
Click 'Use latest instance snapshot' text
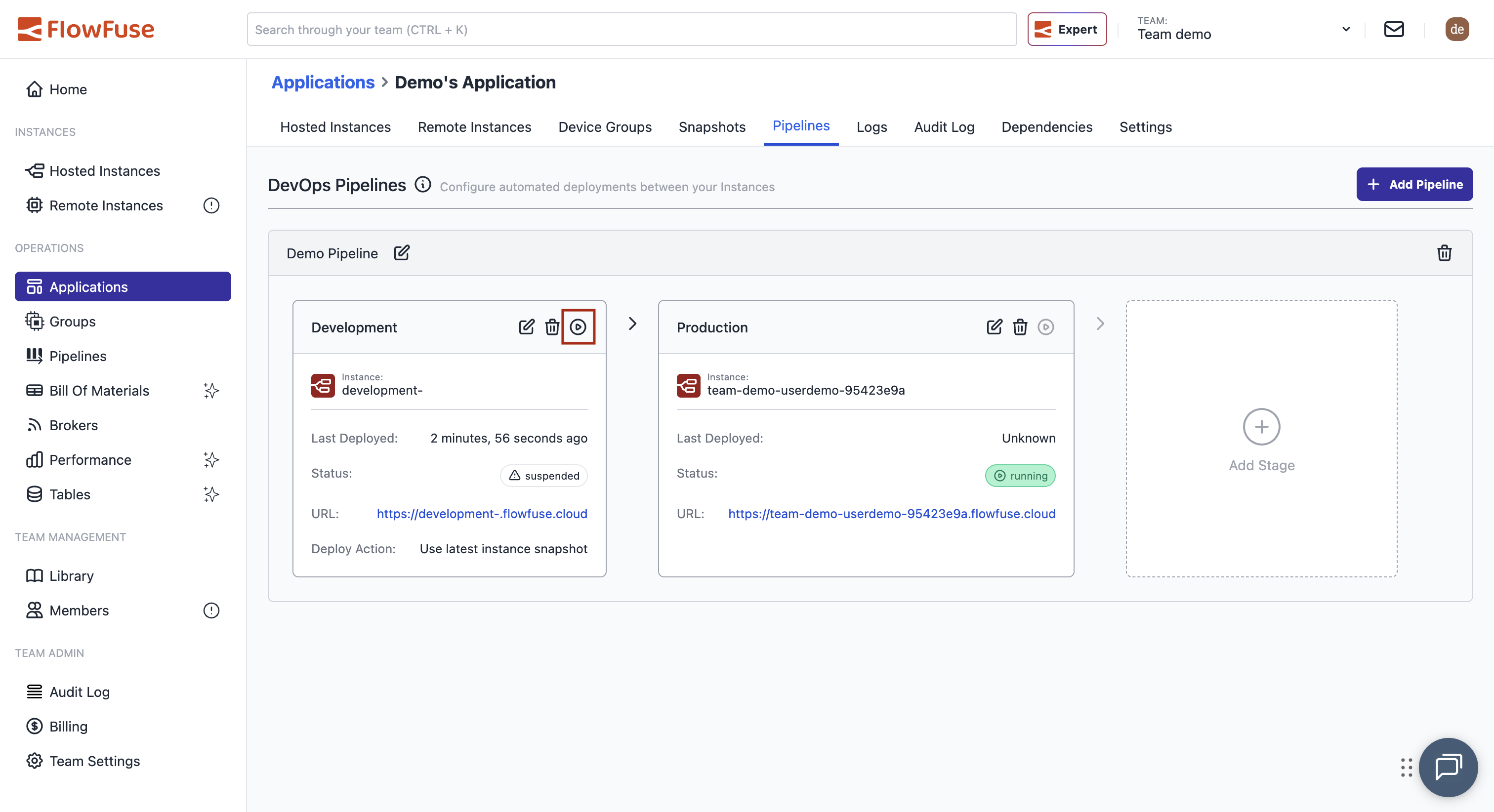(503, 549)
